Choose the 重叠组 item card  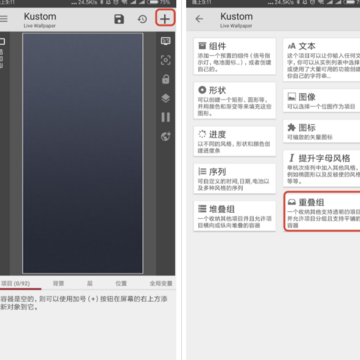tap(322, 211)
